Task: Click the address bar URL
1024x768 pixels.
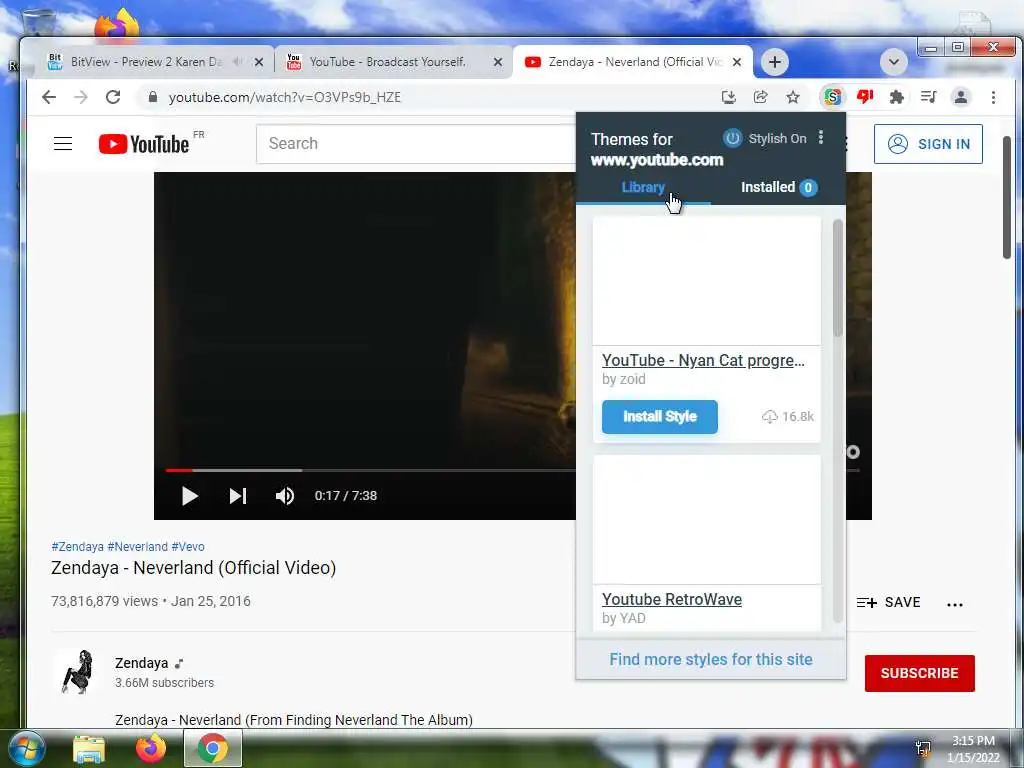Action: tap(285, 97)
